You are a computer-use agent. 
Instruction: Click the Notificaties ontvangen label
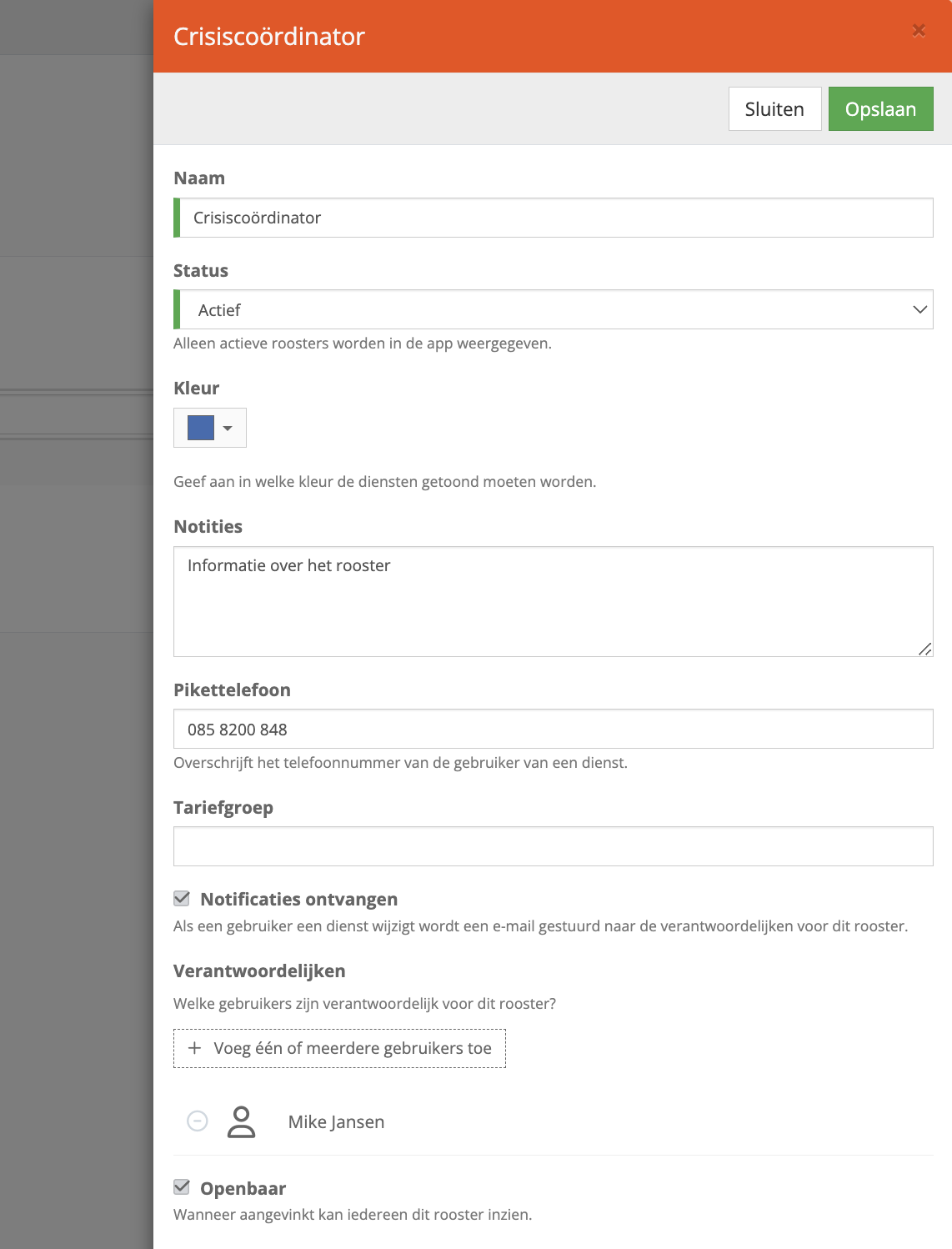298,899
